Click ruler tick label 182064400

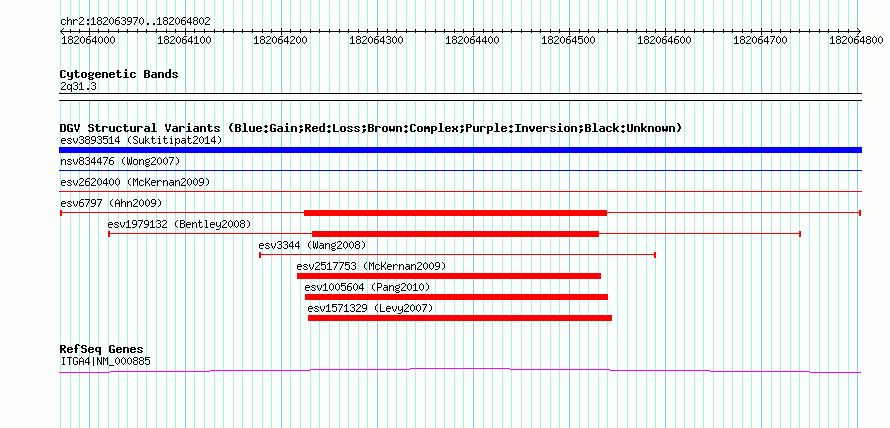click(x=473, y=40)
